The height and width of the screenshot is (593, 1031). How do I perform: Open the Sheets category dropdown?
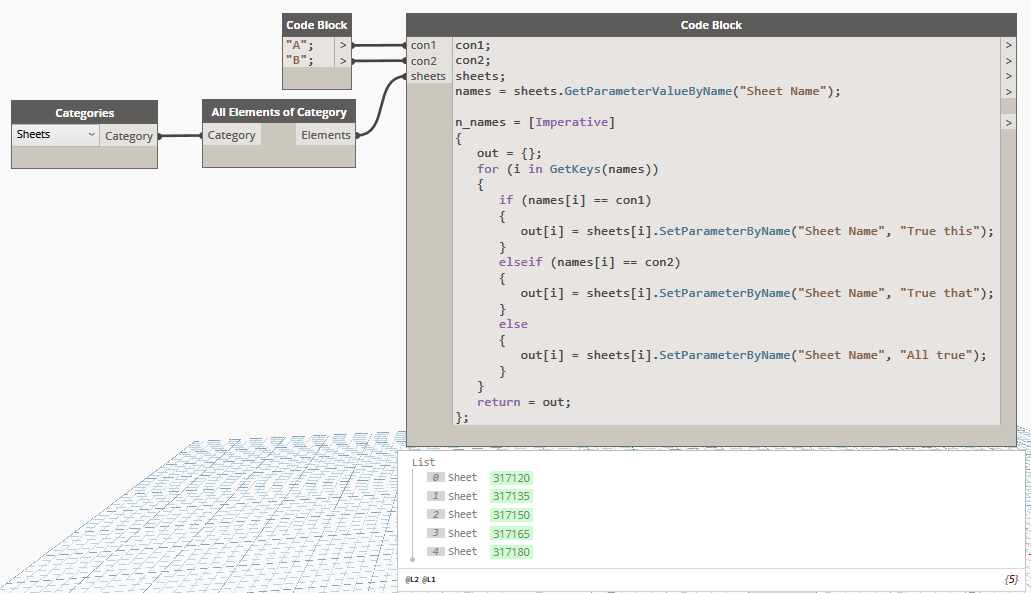[55, 135]
